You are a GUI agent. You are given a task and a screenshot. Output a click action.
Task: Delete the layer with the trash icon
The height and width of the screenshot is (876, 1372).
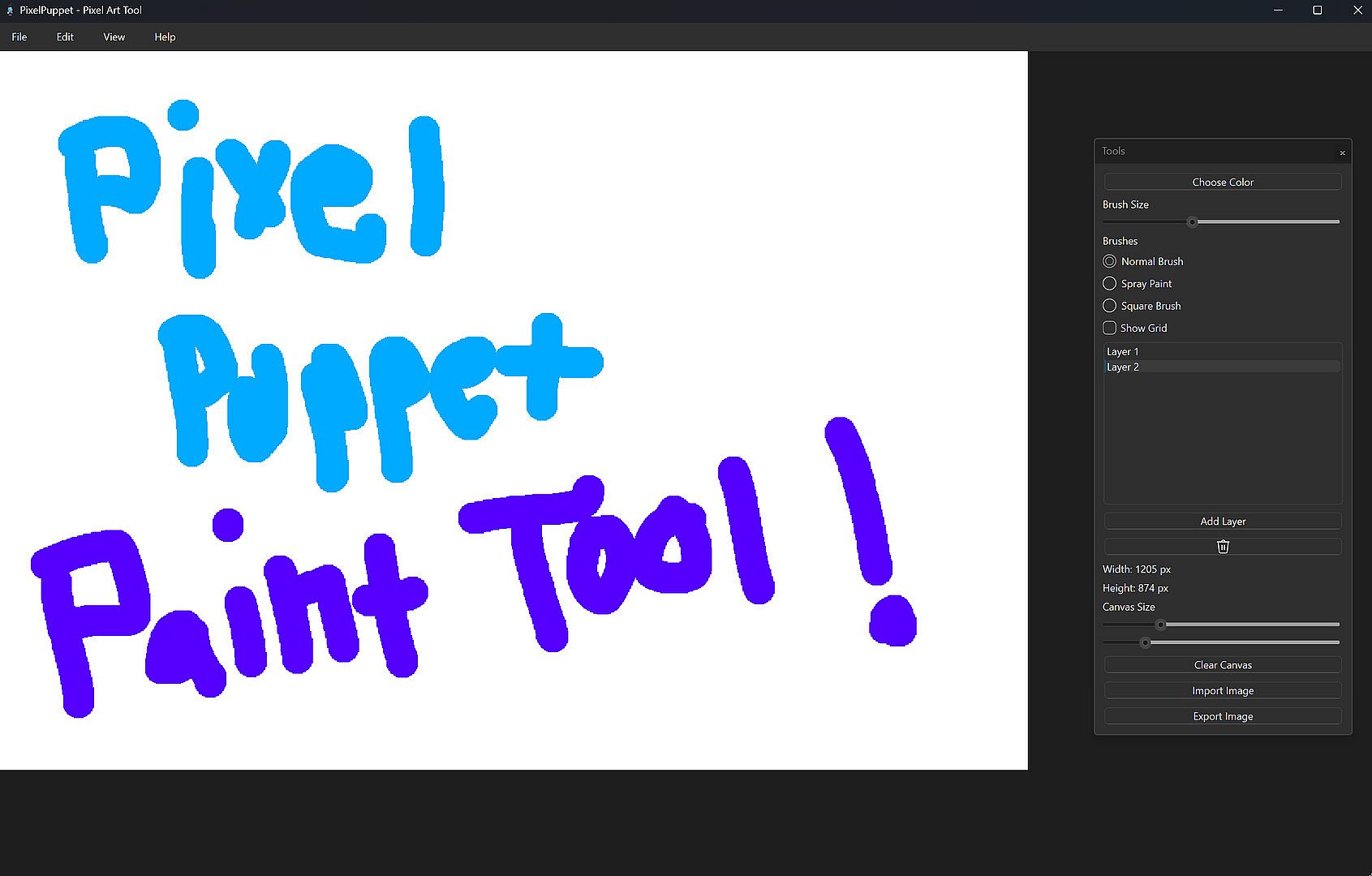tap(1223, 547)
